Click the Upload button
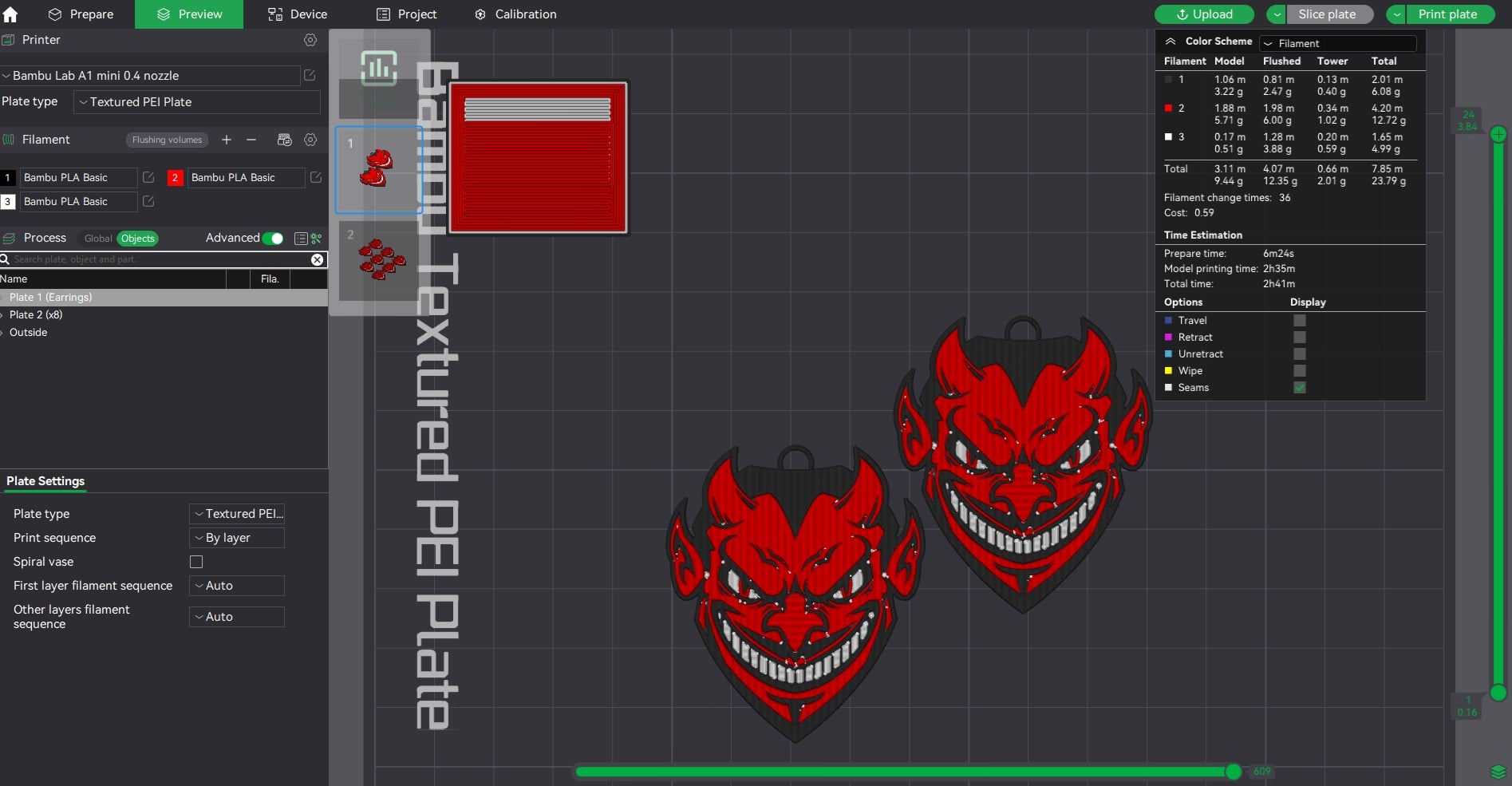1512x786 pixels. [1204, 14]
